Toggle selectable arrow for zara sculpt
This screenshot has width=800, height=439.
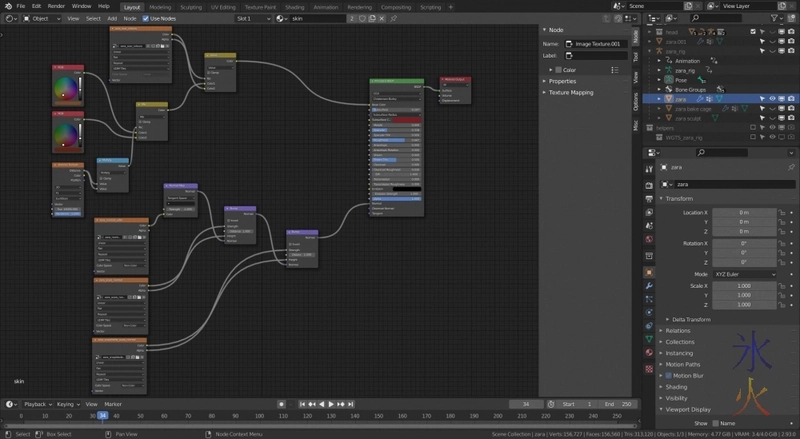762,118
